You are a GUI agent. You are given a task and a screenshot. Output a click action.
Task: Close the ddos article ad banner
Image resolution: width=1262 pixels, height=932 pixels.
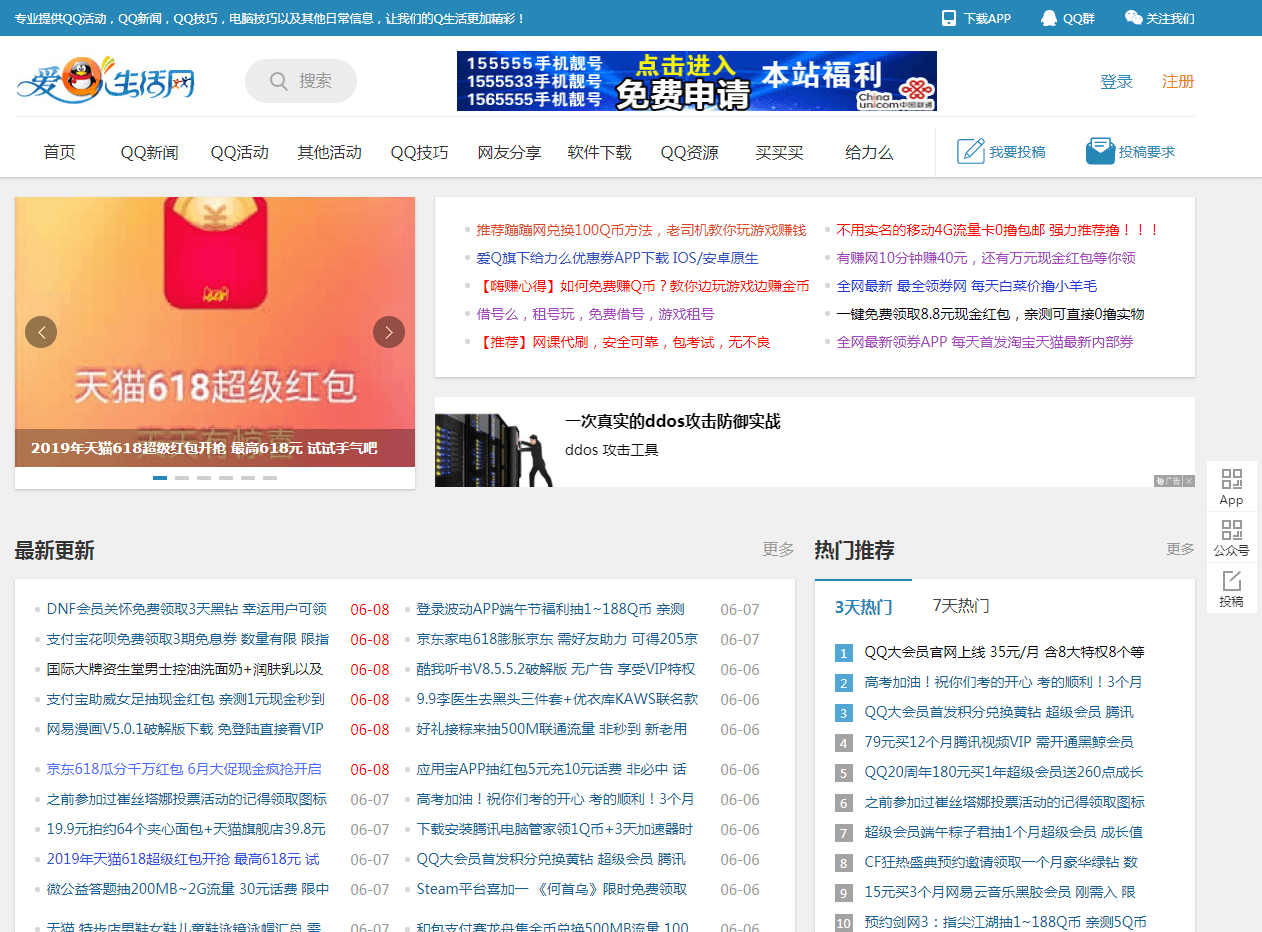pyautogui.click(x=1189, y=481)
